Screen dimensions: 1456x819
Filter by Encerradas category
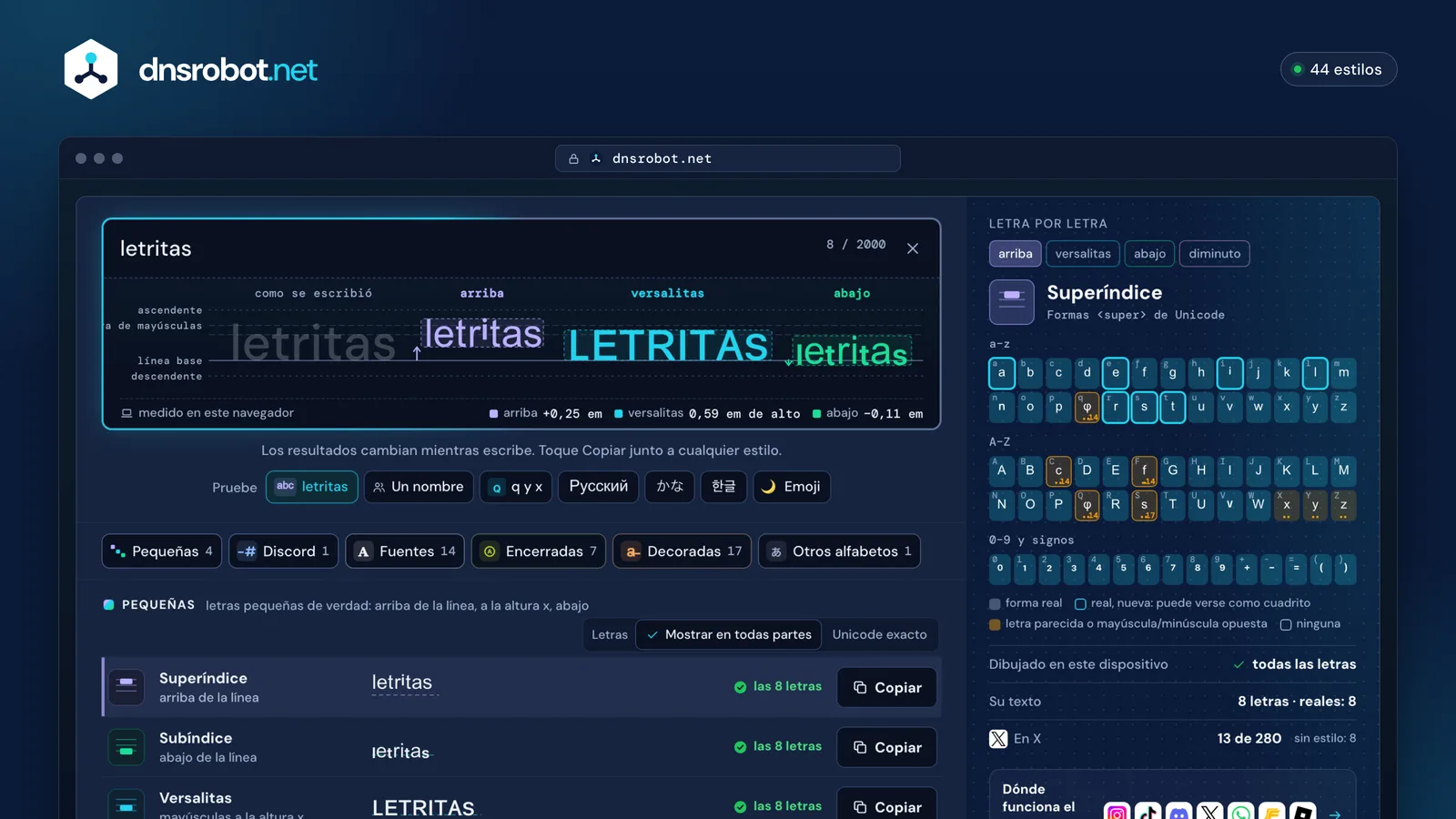(539, 551)
